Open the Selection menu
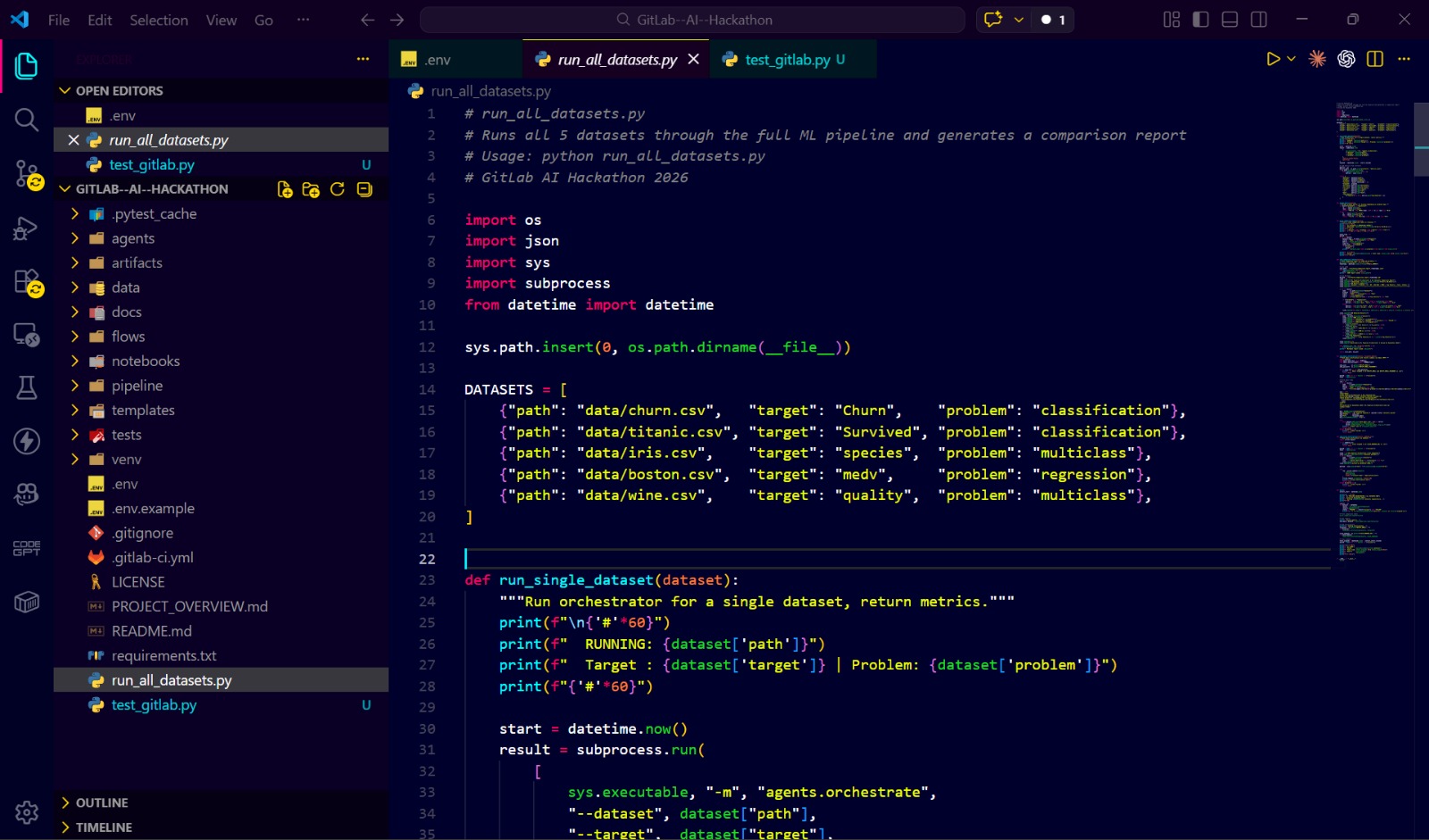The image size is (1429, 840). coord(158,20)
